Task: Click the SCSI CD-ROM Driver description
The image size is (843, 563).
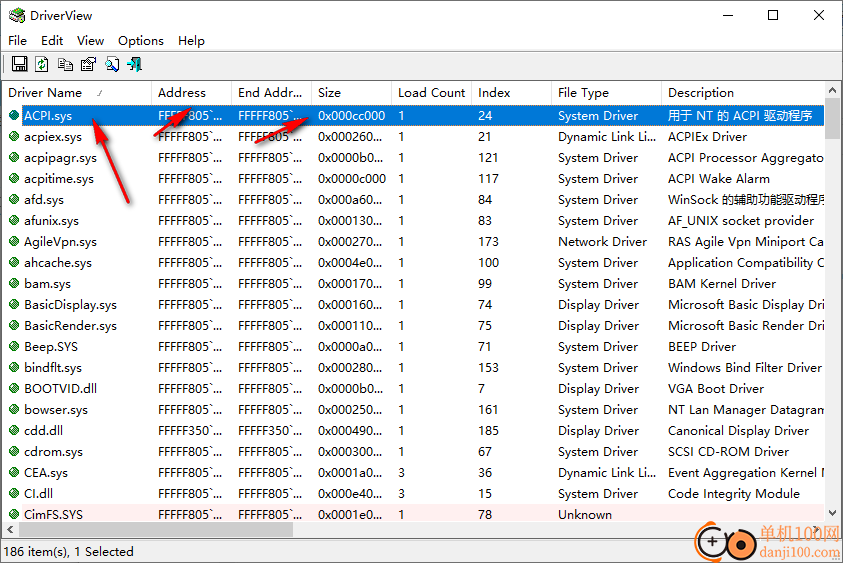Action: 728,452
